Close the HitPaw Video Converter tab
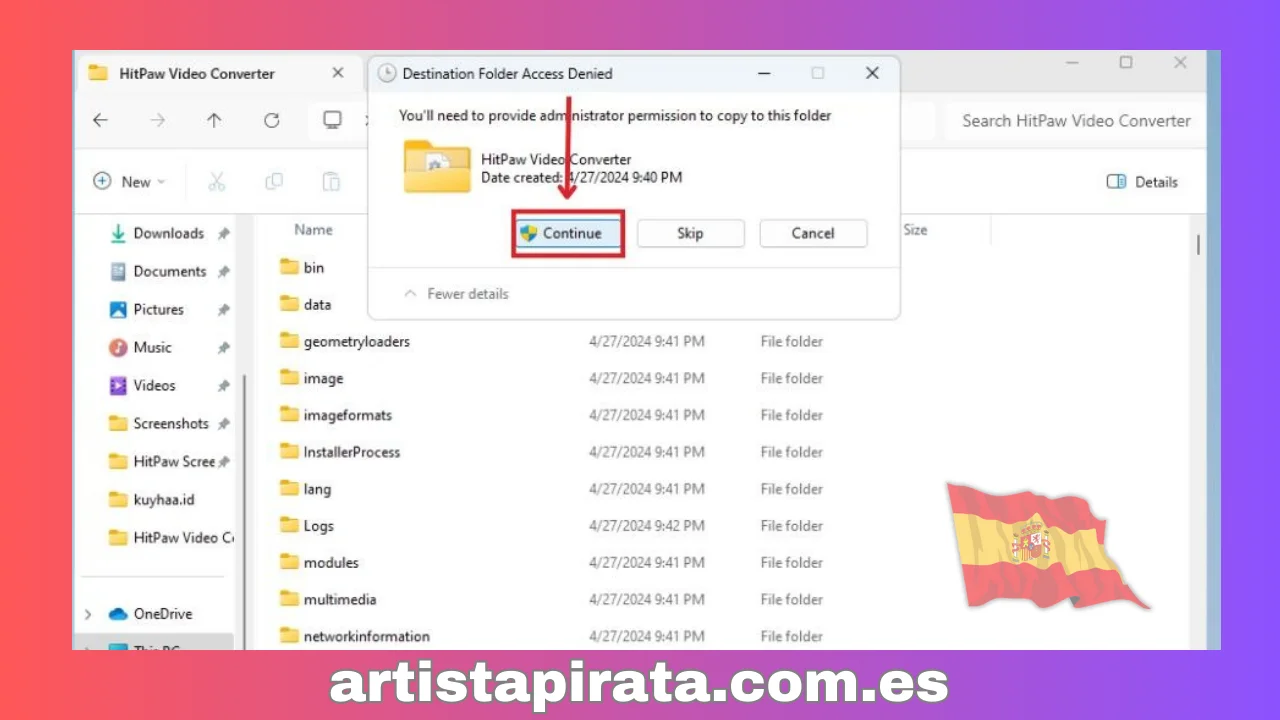 coord(338,73)
